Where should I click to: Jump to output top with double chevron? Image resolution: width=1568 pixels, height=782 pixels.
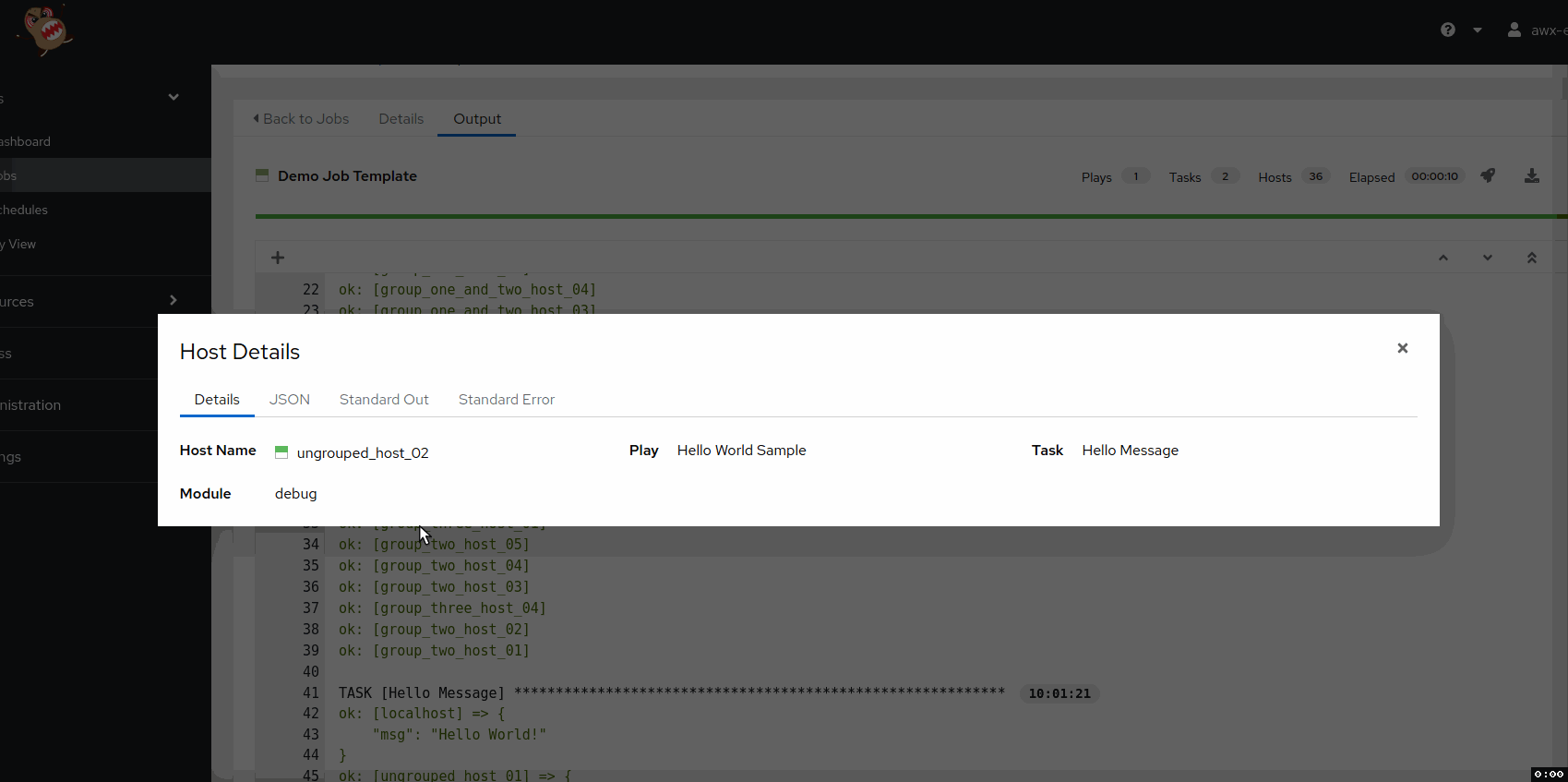[x=1532, y=258]
